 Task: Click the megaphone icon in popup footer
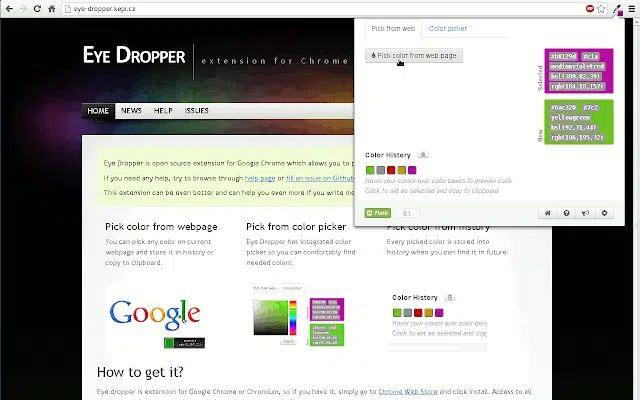coord(585,213)
